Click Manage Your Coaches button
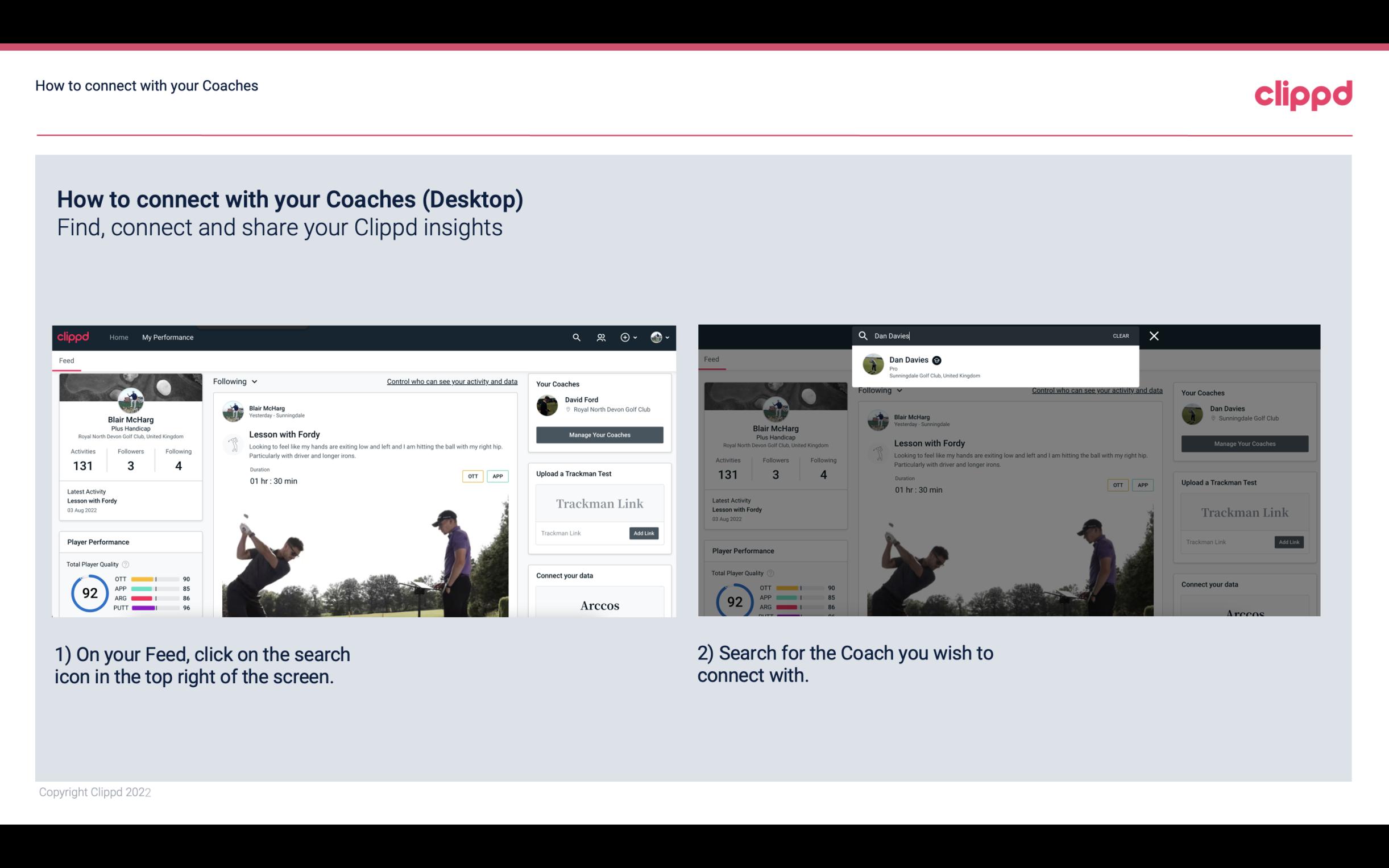This screenshot has width=1389, height=868. click(x=598, y=434)
